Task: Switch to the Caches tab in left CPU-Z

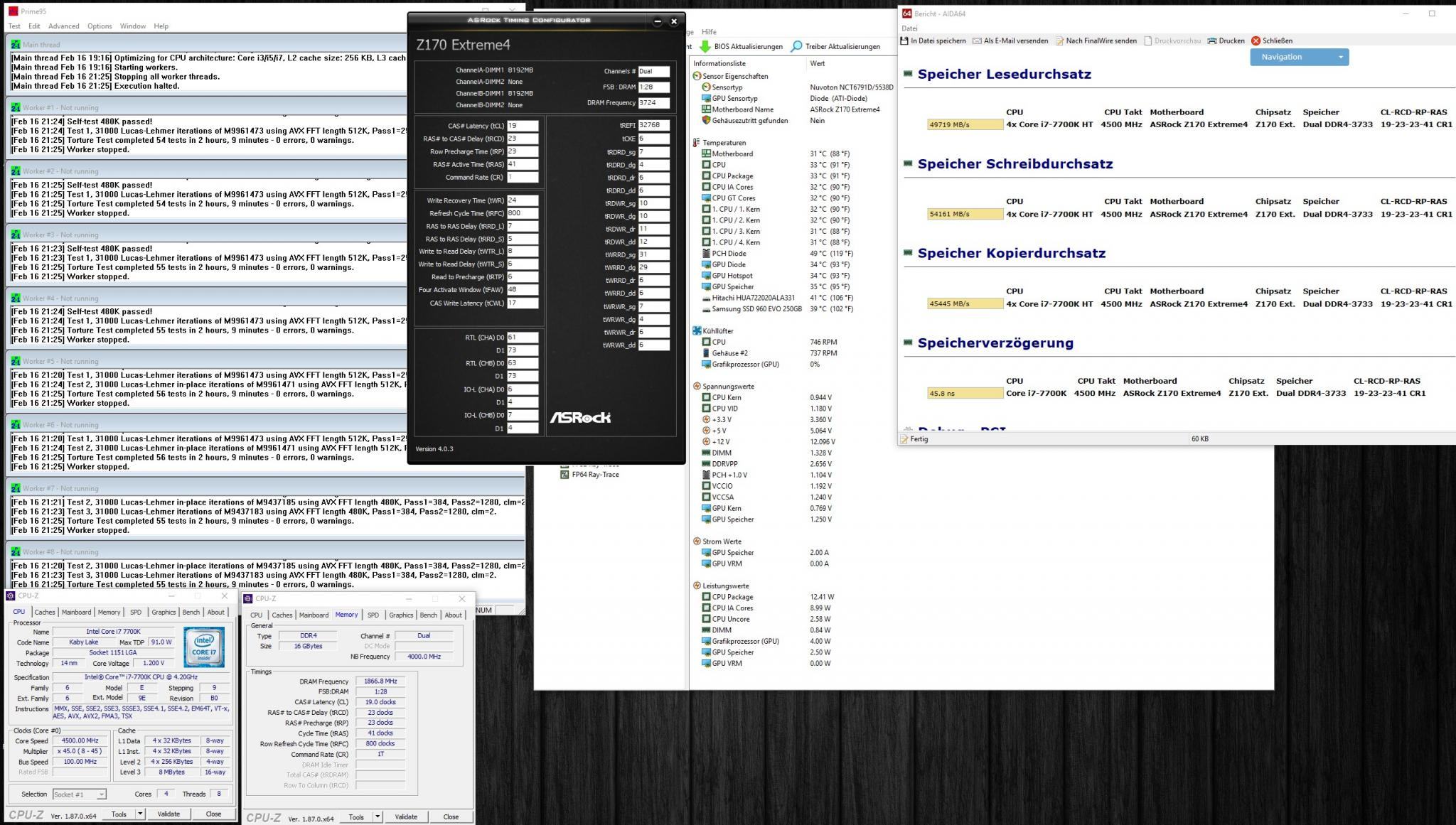Action: point(44,612)
